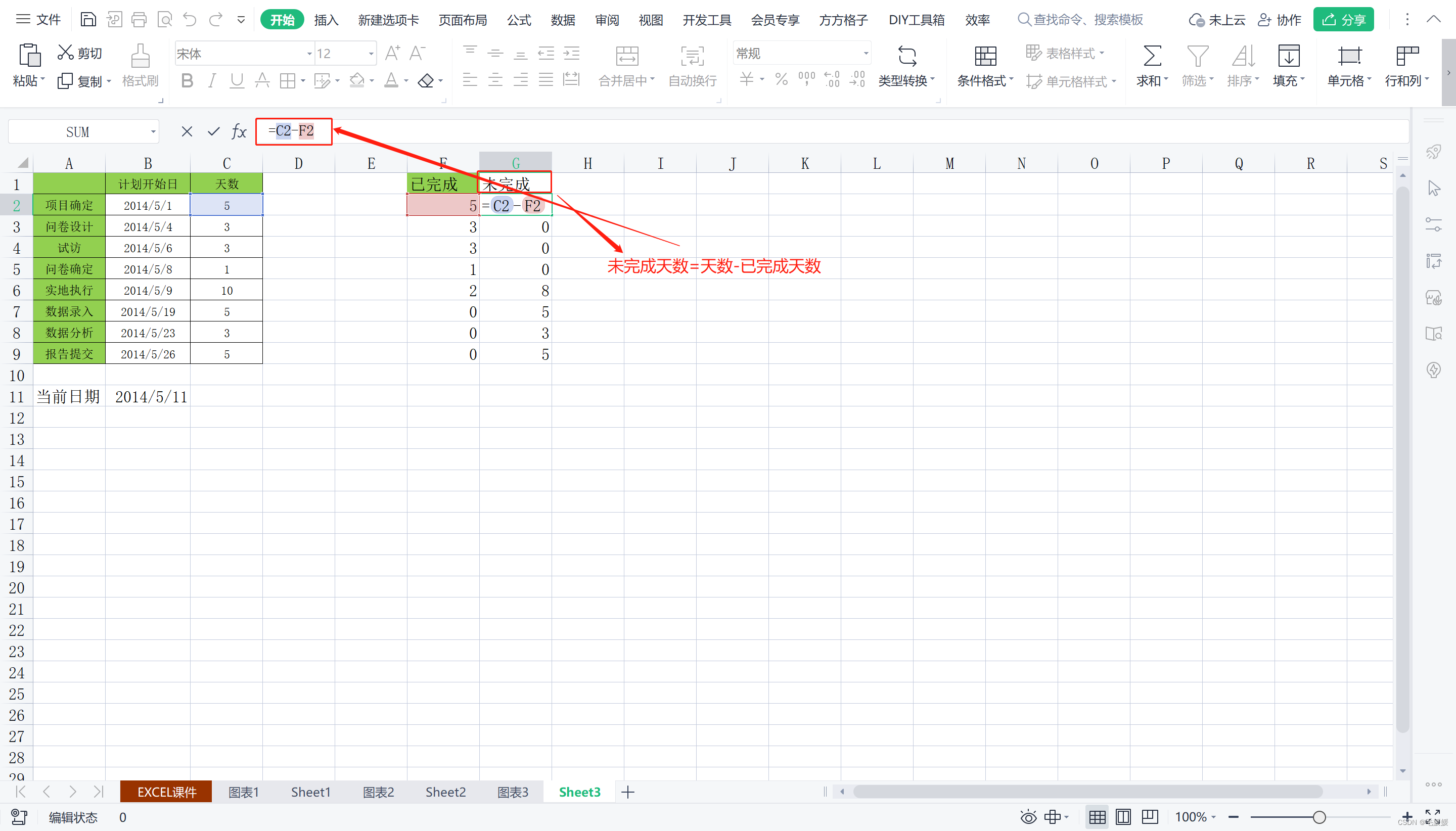This screenshot has width=1456, height=831.
Task: Toggle italic formatting
Action: (212, 81)
